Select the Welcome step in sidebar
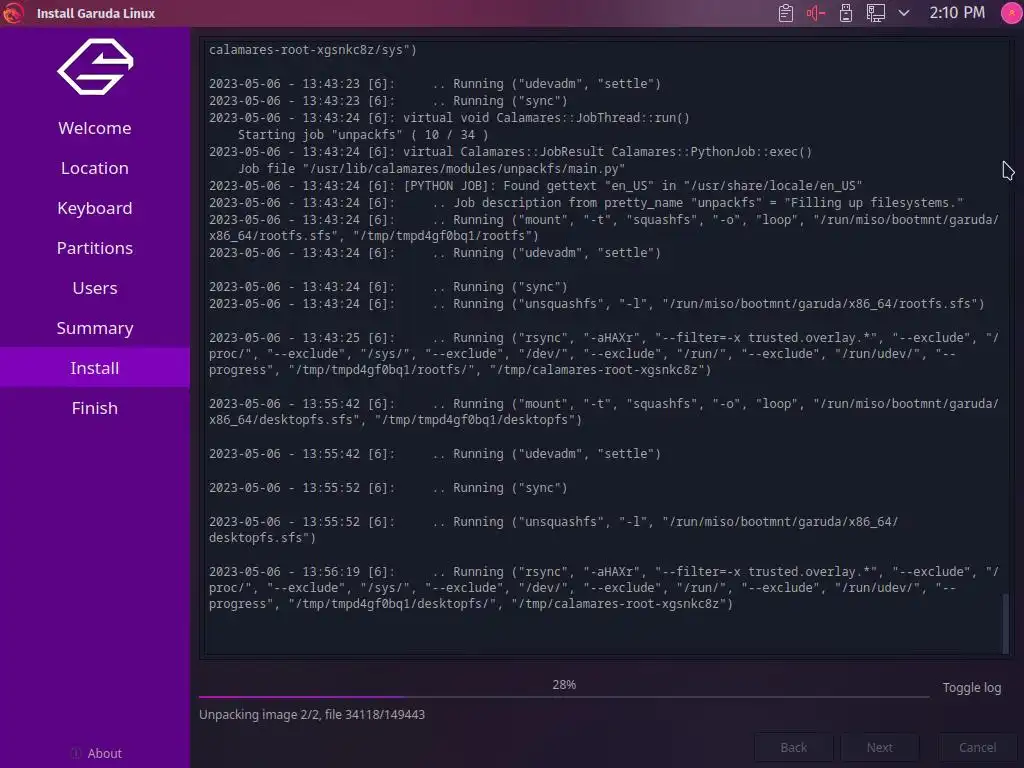 point(95,128)
